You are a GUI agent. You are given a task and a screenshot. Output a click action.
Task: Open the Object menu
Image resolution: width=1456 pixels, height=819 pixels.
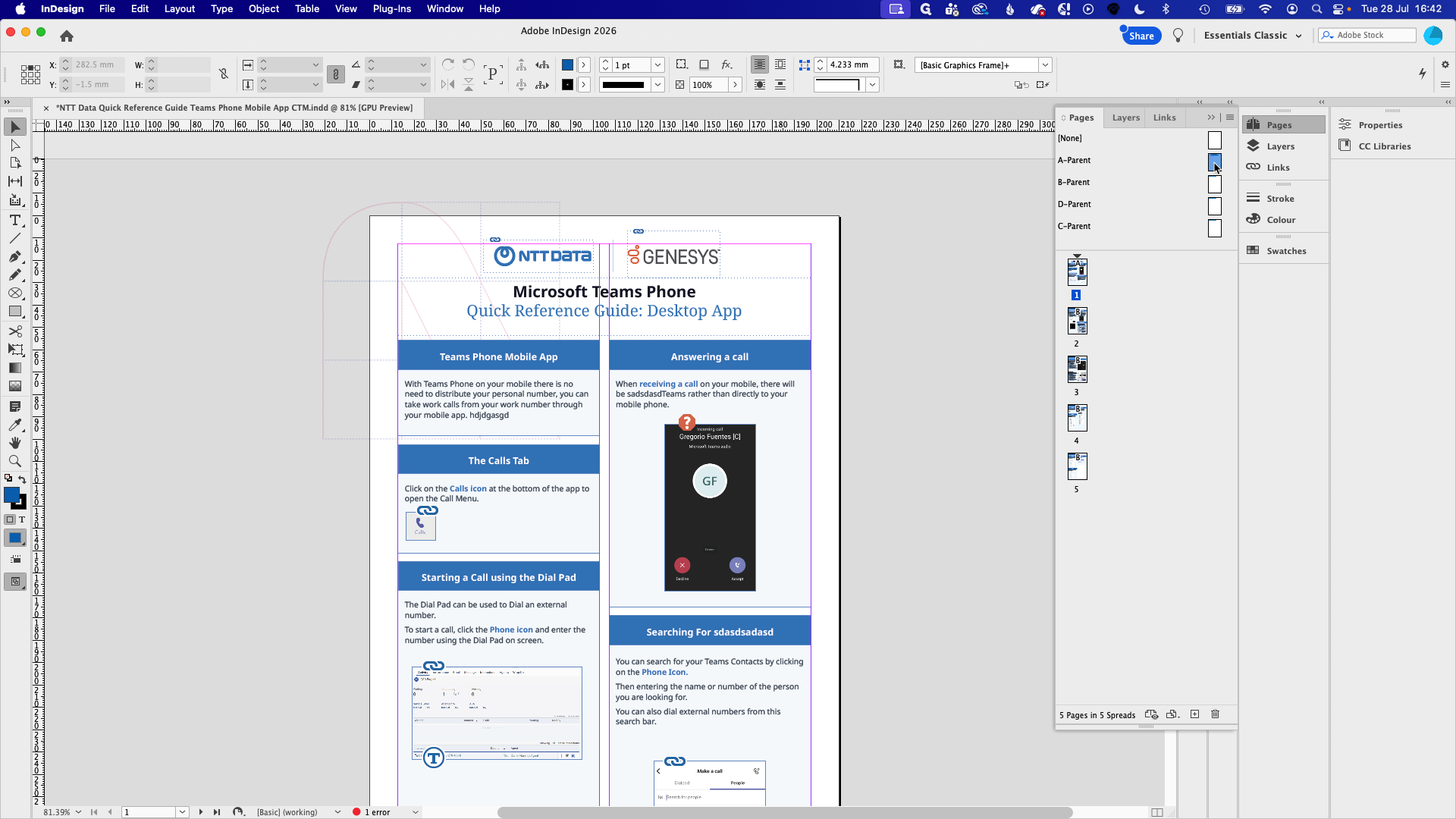point(264,9)
